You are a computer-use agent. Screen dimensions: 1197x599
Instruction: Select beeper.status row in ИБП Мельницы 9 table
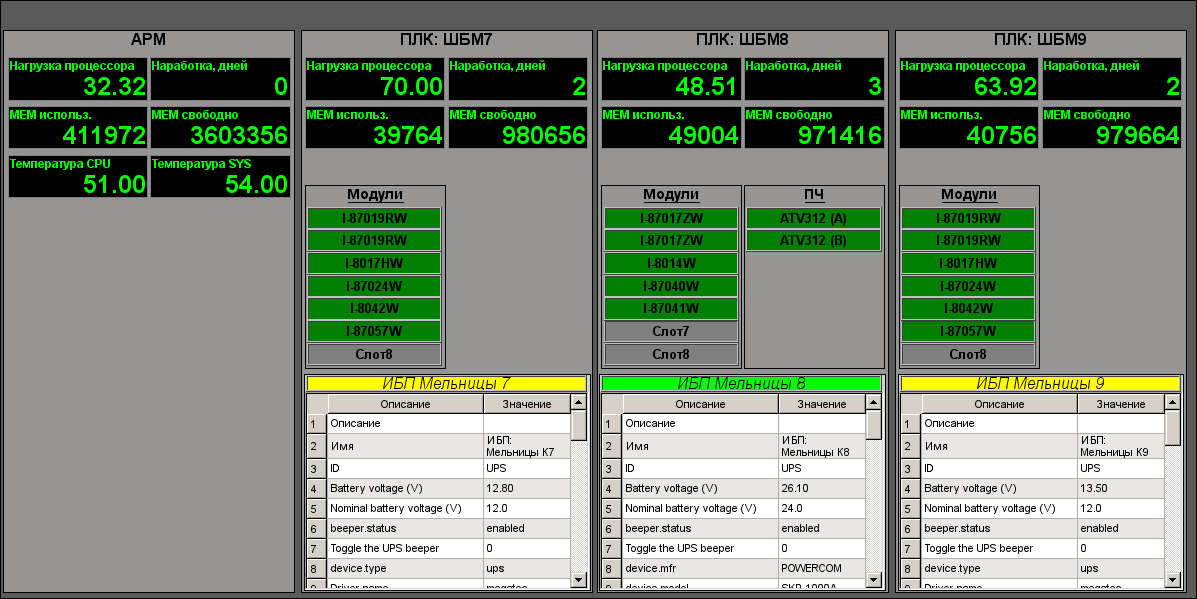(x=999, y=529)
